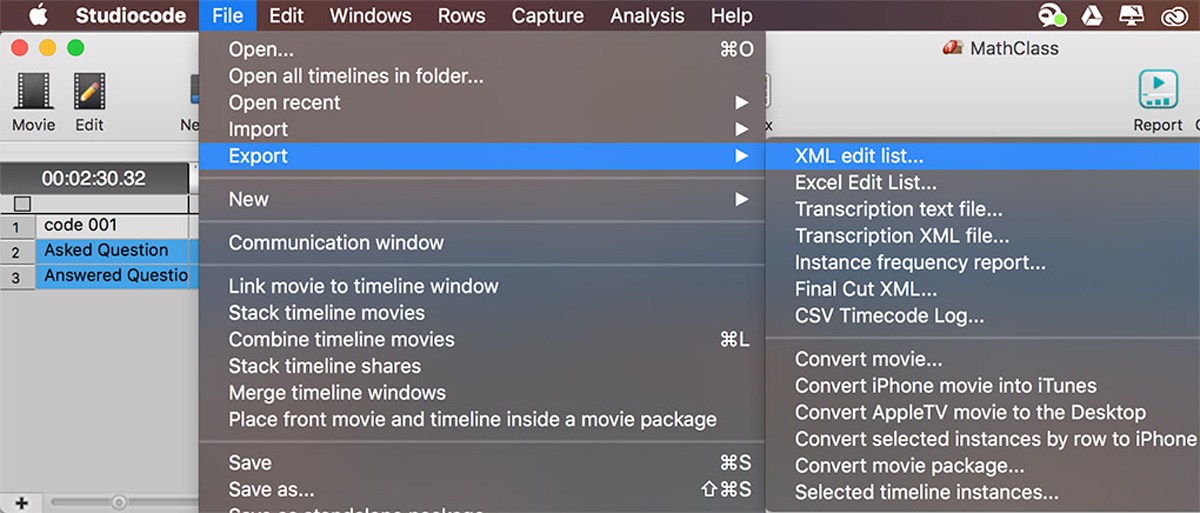The height and width of the screenshot is (513, 1200).
Task: Expand the New submenu
Action: 482,199
